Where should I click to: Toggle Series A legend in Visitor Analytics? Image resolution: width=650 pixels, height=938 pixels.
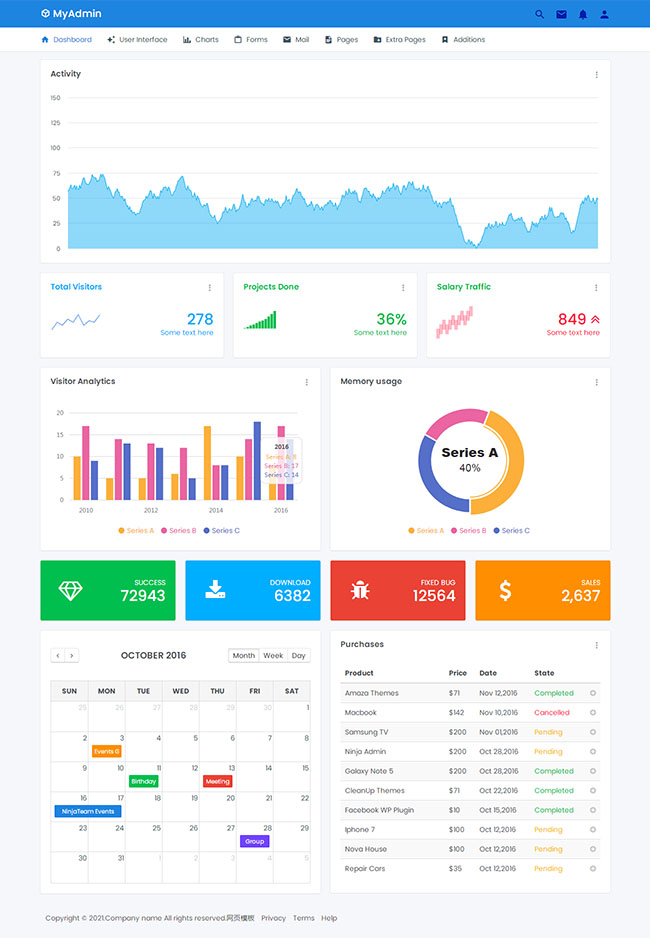tap(136, 531)
